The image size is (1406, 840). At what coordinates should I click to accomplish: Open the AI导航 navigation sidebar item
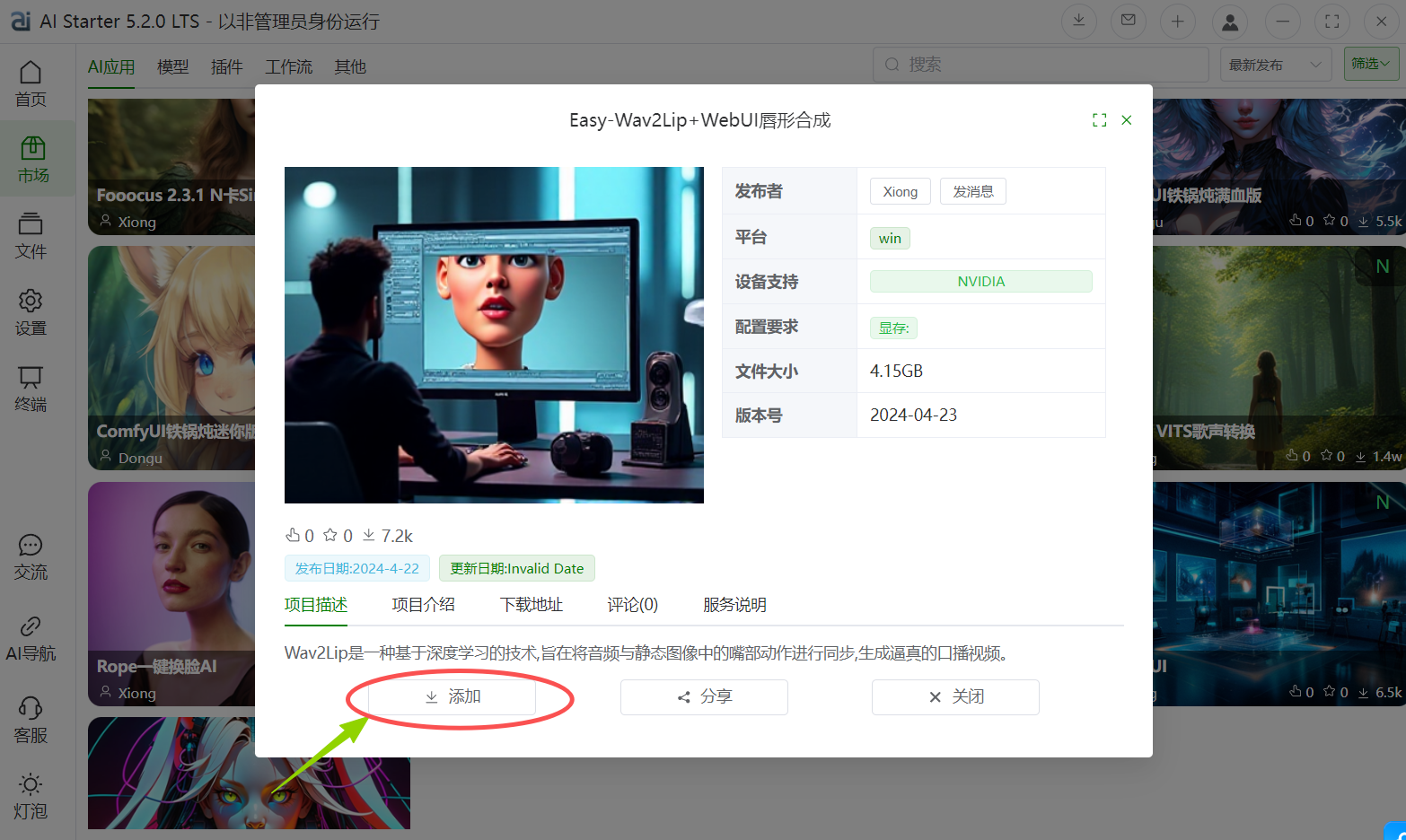coord(31,638)
